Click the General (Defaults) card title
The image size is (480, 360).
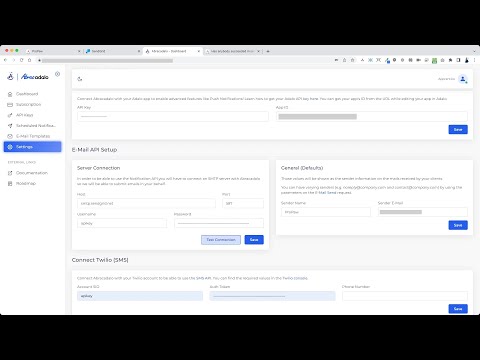pos(302,168)
